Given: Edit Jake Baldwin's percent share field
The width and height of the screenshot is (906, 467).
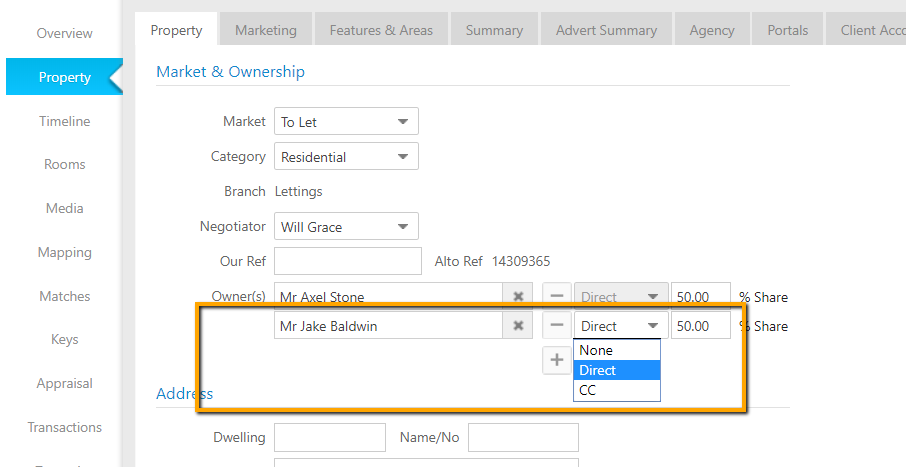Looking at the screenshot, I should 700,326.
